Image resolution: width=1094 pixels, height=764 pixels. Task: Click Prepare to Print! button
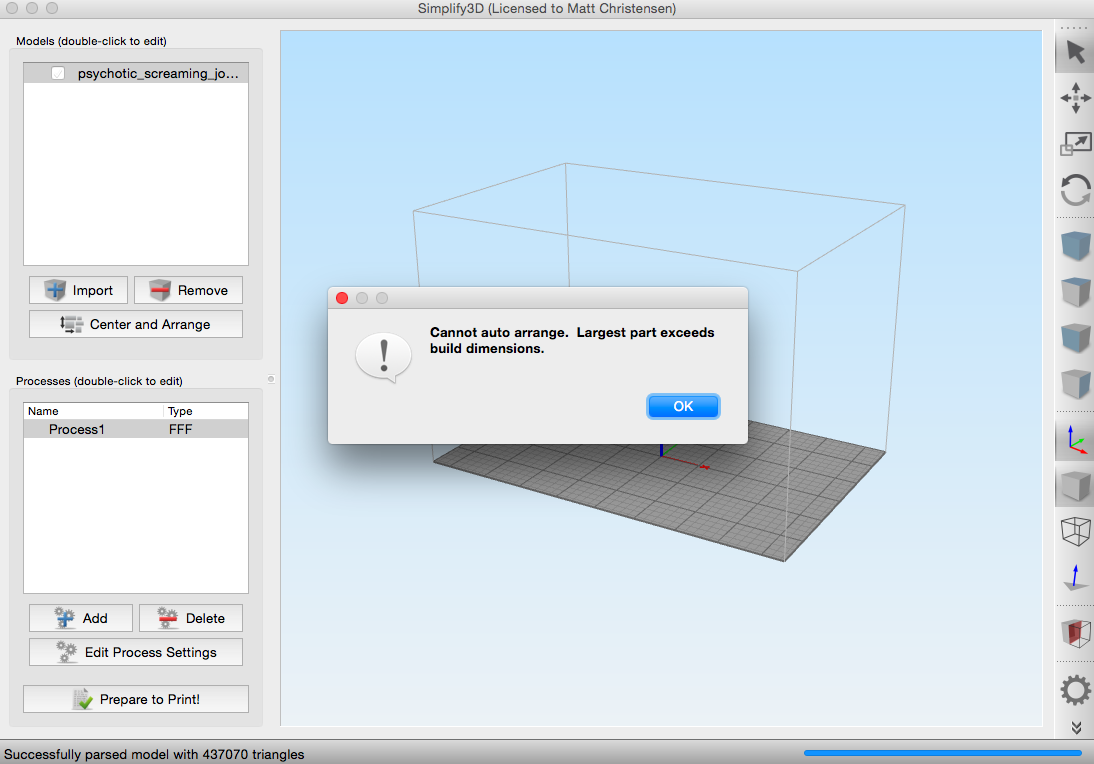(136, 699)
